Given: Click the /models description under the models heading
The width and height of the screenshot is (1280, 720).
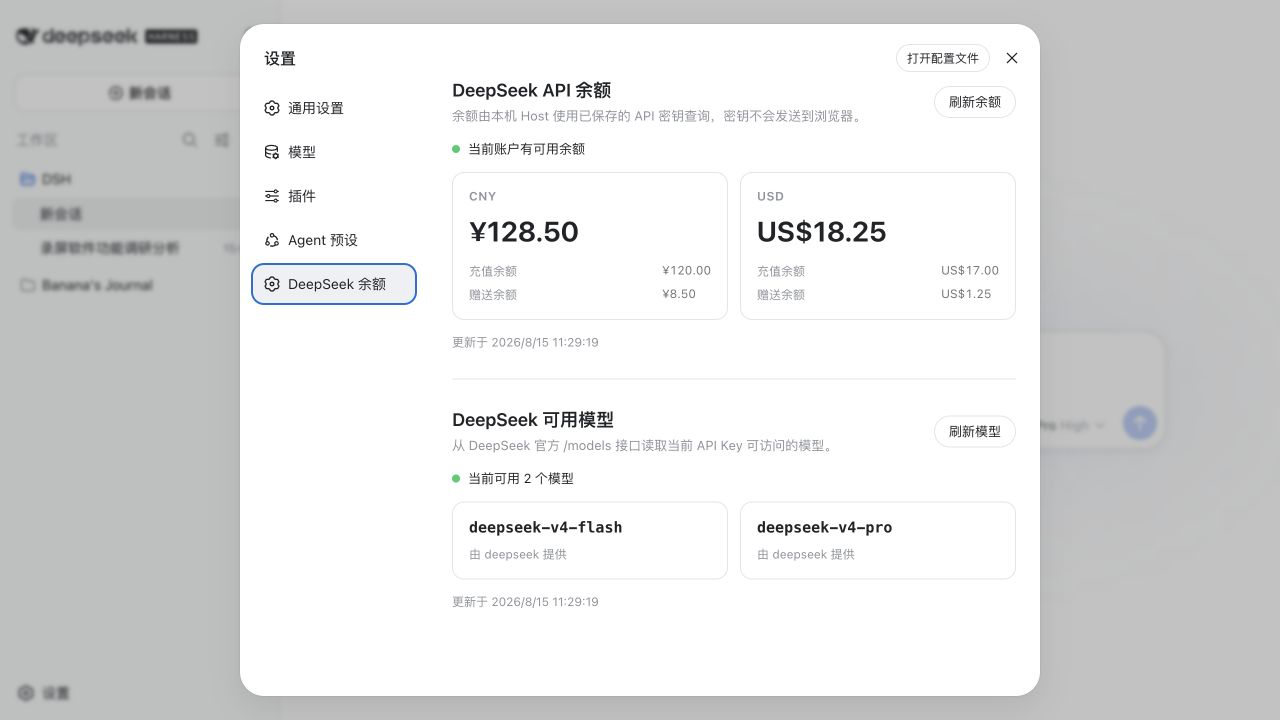Looking at the screenshot, I should coord(644,446).
